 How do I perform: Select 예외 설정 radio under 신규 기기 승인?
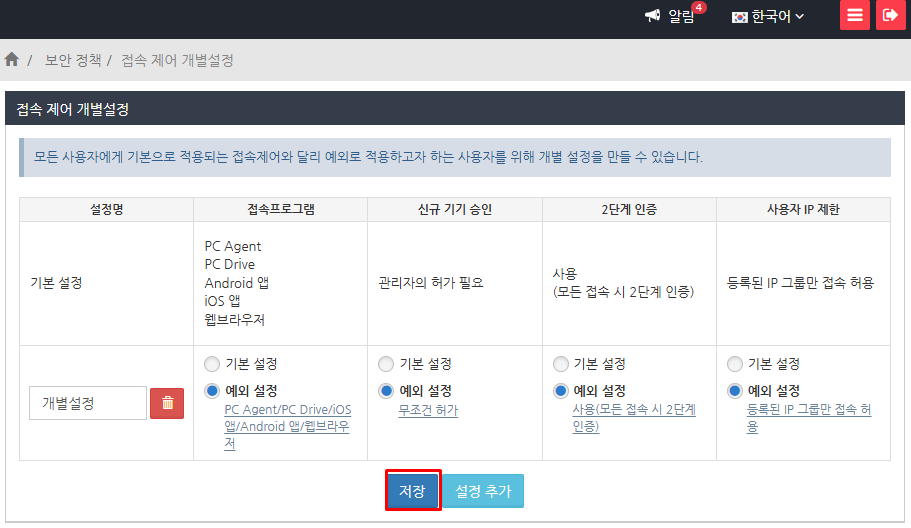(x=386, y=391)
